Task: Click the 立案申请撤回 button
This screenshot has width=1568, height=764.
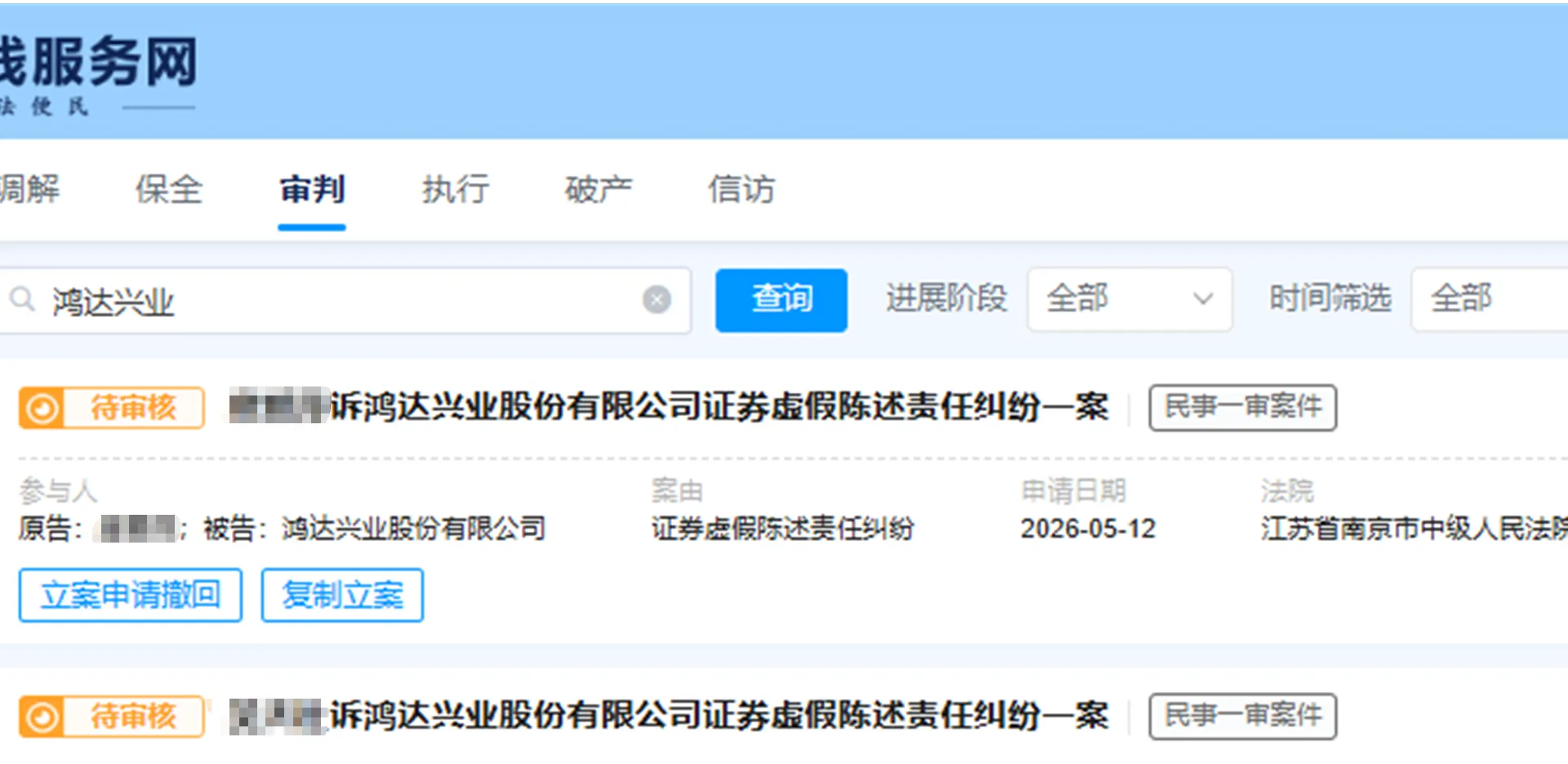Action: click(131, 595)
